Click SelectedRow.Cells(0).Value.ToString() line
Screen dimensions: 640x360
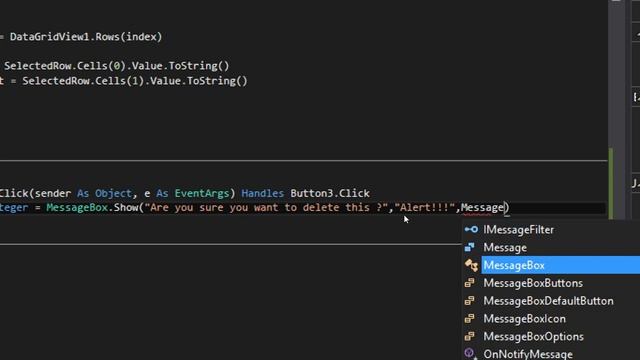tap(116, 66)
